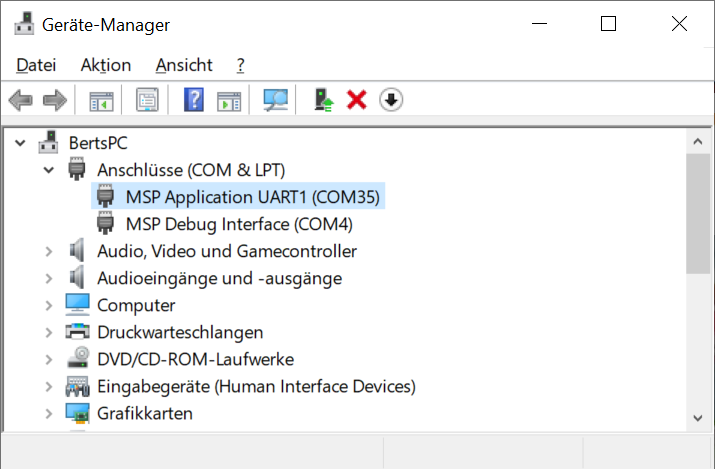Click the DVD/CD-ROM-Laufwerke drive icon
715x469 pixels.
point(78,358)
